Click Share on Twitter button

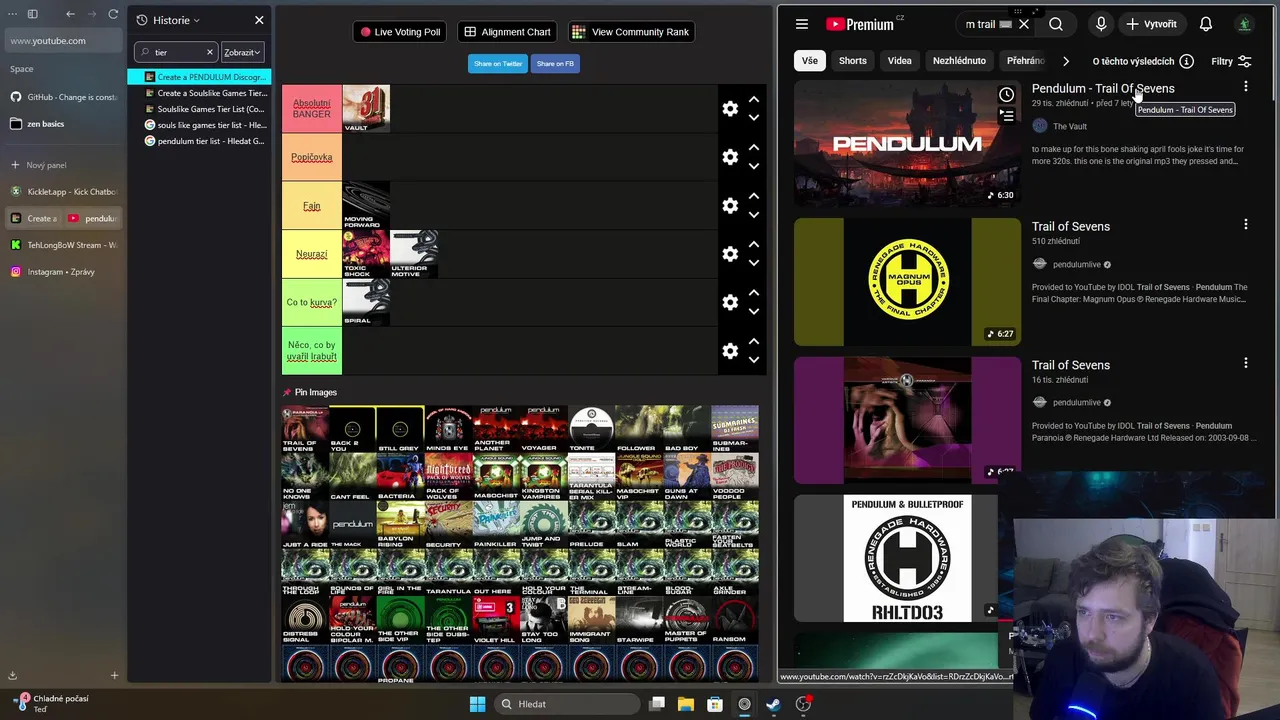497,63
